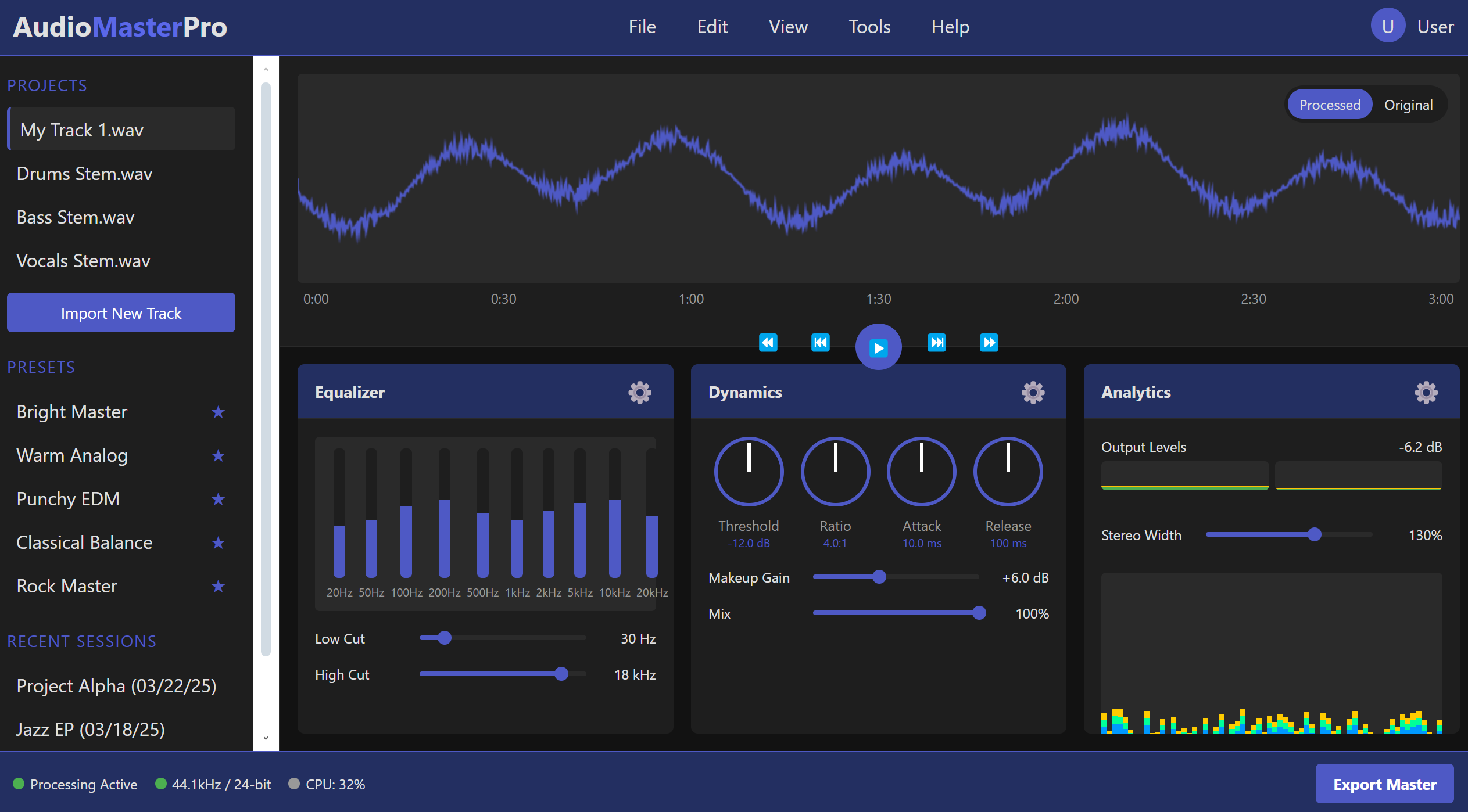Click the 'CPU: 32%' status entry
Screen dimensions: 1468x812
pos(327,784)
